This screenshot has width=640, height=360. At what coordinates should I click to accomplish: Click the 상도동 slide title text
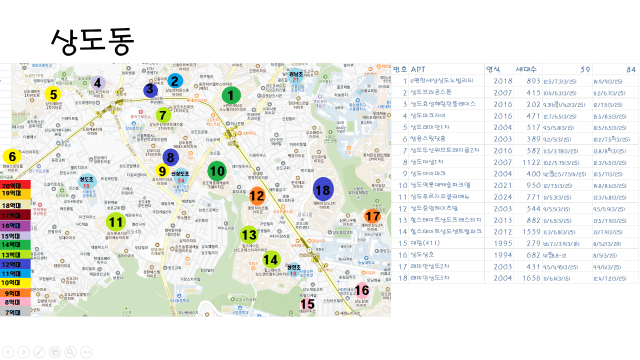coord(93,42)
